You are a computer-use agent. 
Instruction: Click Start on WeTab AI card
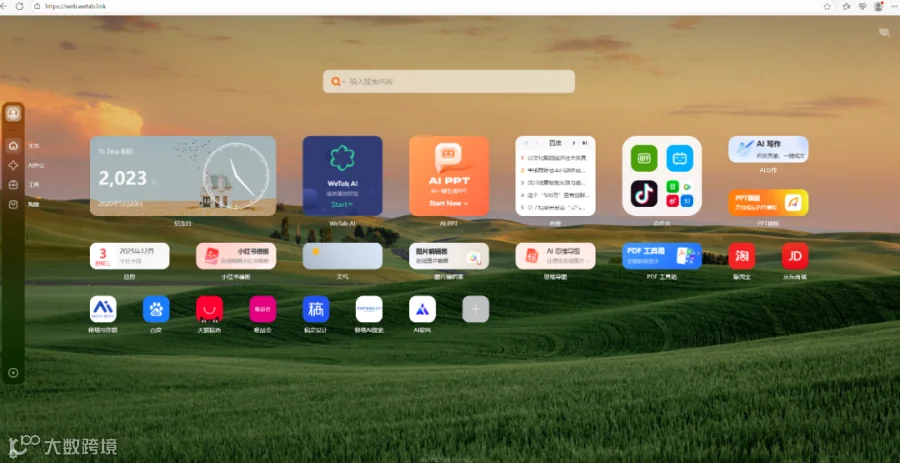click(x=342, y=204)
